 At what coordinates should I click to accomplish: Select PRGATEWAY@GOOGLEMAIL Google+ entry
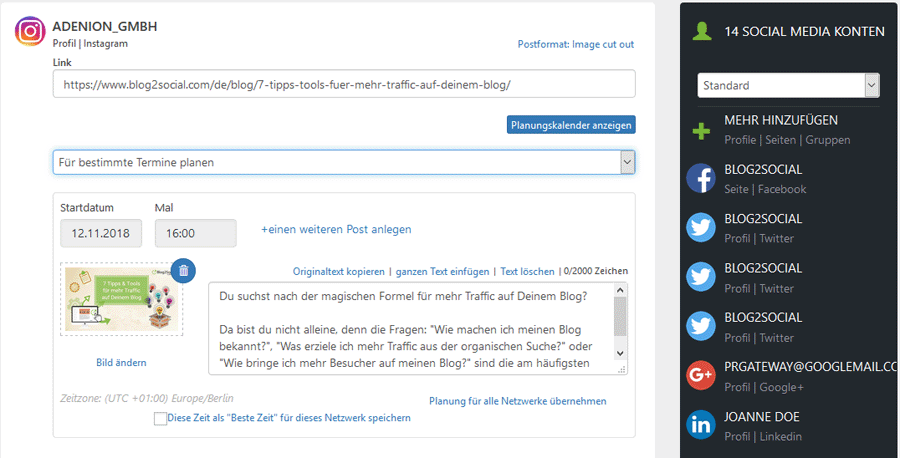pyautogui.click(x=790, y=376)
